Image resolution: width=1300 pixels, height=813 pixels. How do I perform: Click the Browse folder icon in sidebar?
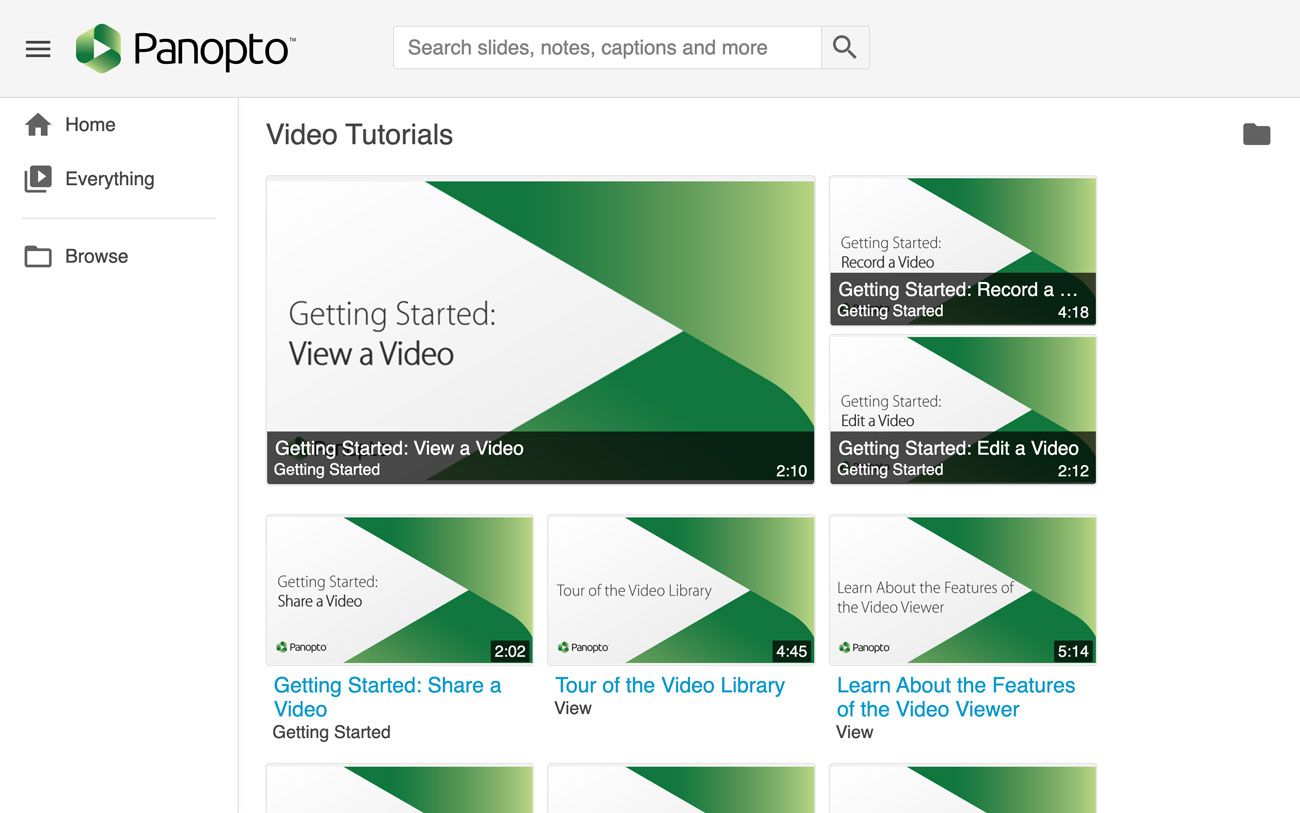click(38, 257)
